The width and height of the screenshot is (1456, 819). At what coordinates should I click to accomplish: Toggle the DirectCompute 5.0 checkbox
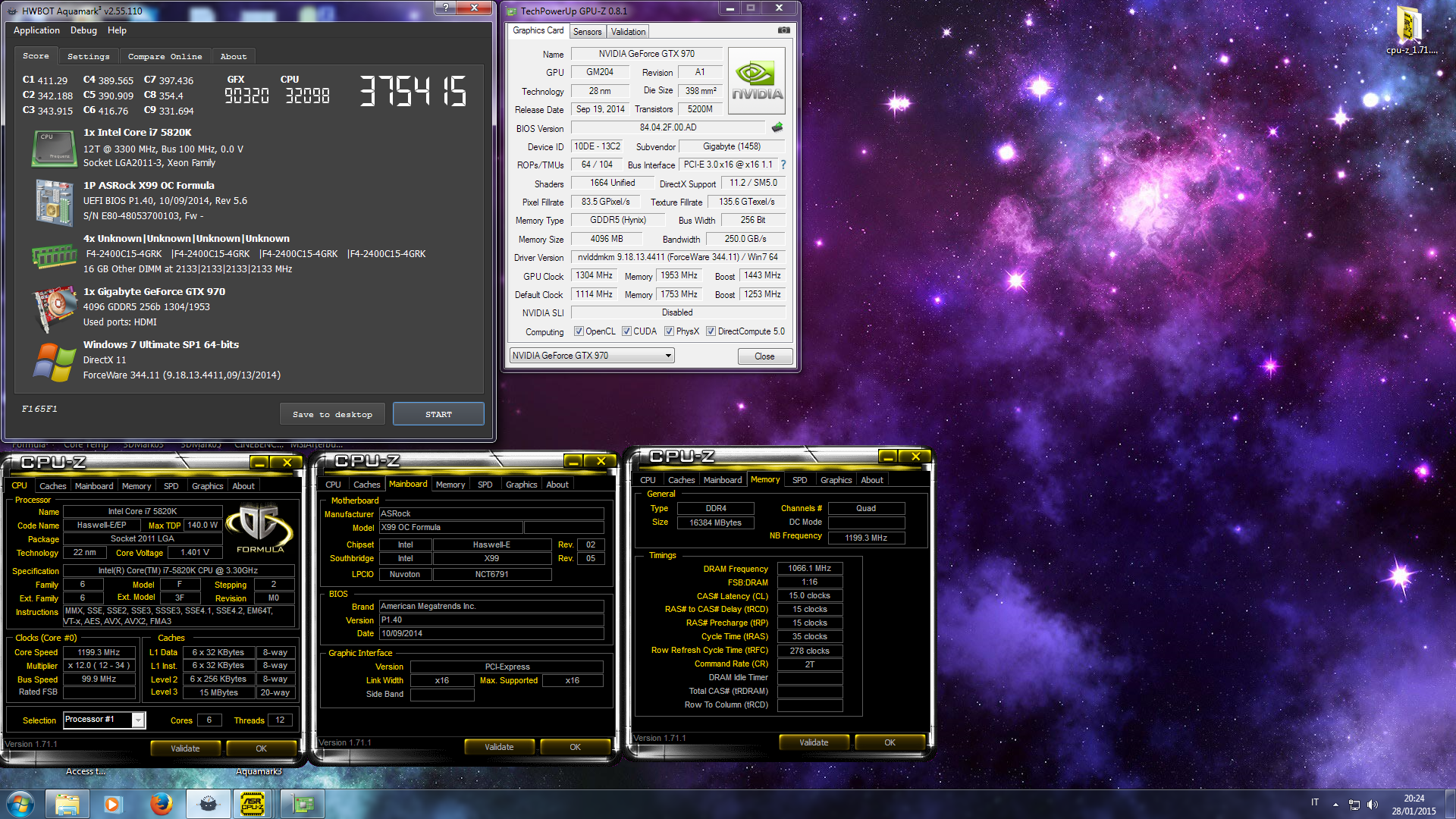pos(711,331)
